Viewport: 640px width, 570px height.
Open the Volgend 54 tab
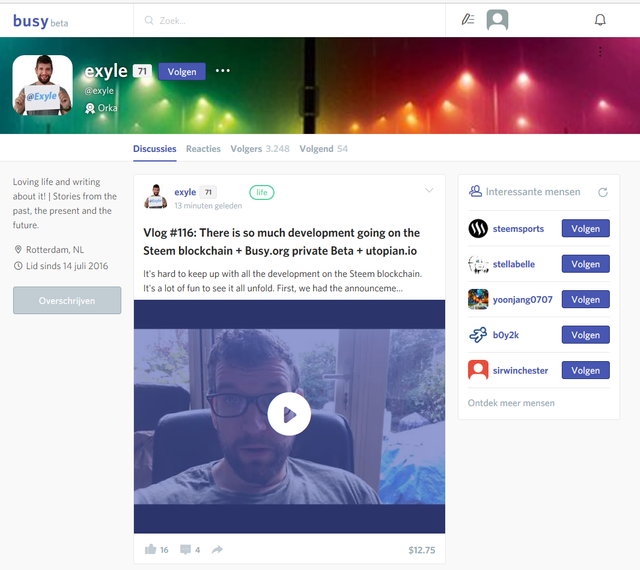[x=324, y=149]
